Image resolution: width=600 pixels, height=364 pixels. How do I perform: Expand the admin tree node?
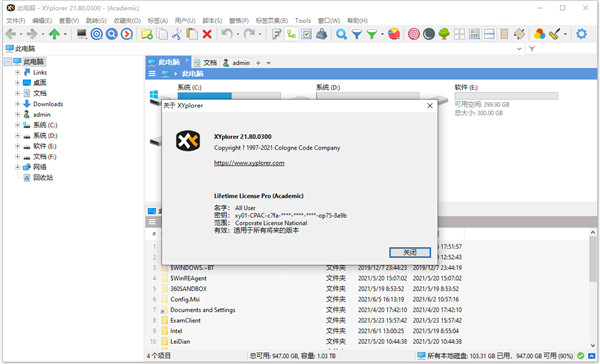[17, 114]
